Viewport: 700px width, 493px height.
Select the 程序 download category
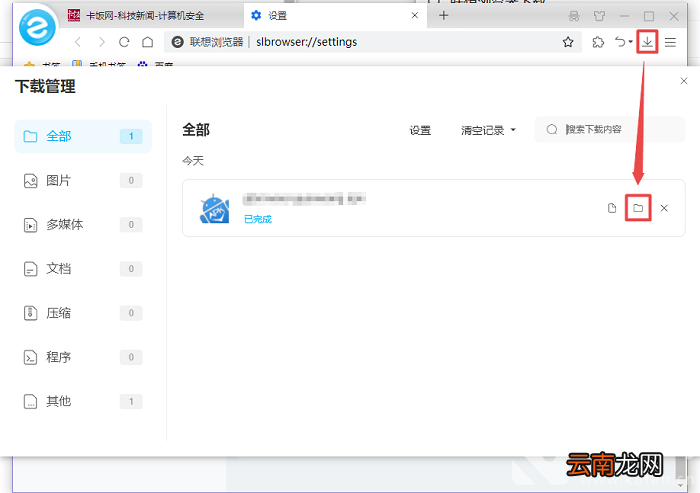tap(83, 357)
